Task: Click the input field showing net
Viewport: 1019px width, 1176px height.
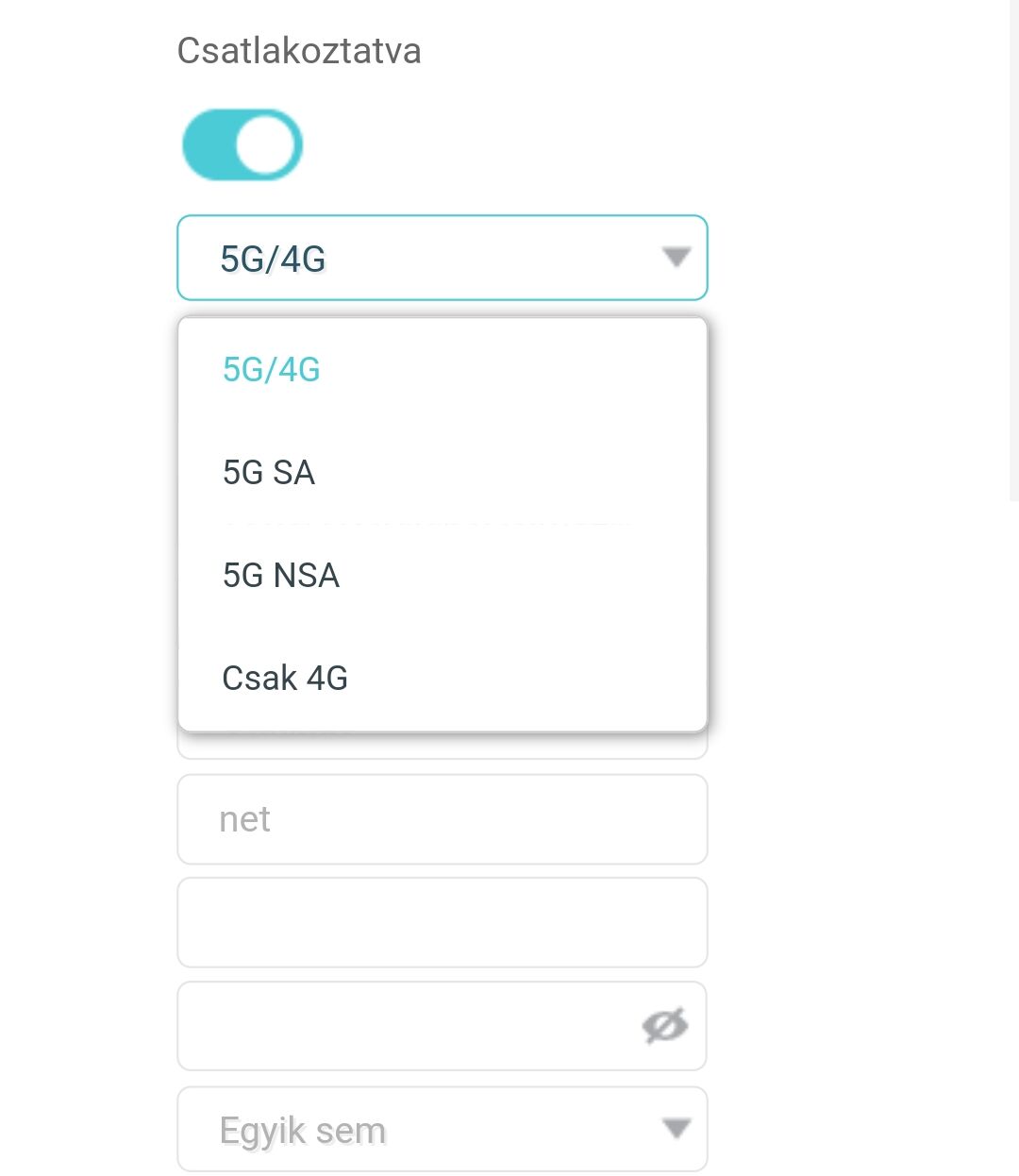Action: pyautogui.click(x=442, y=819)
